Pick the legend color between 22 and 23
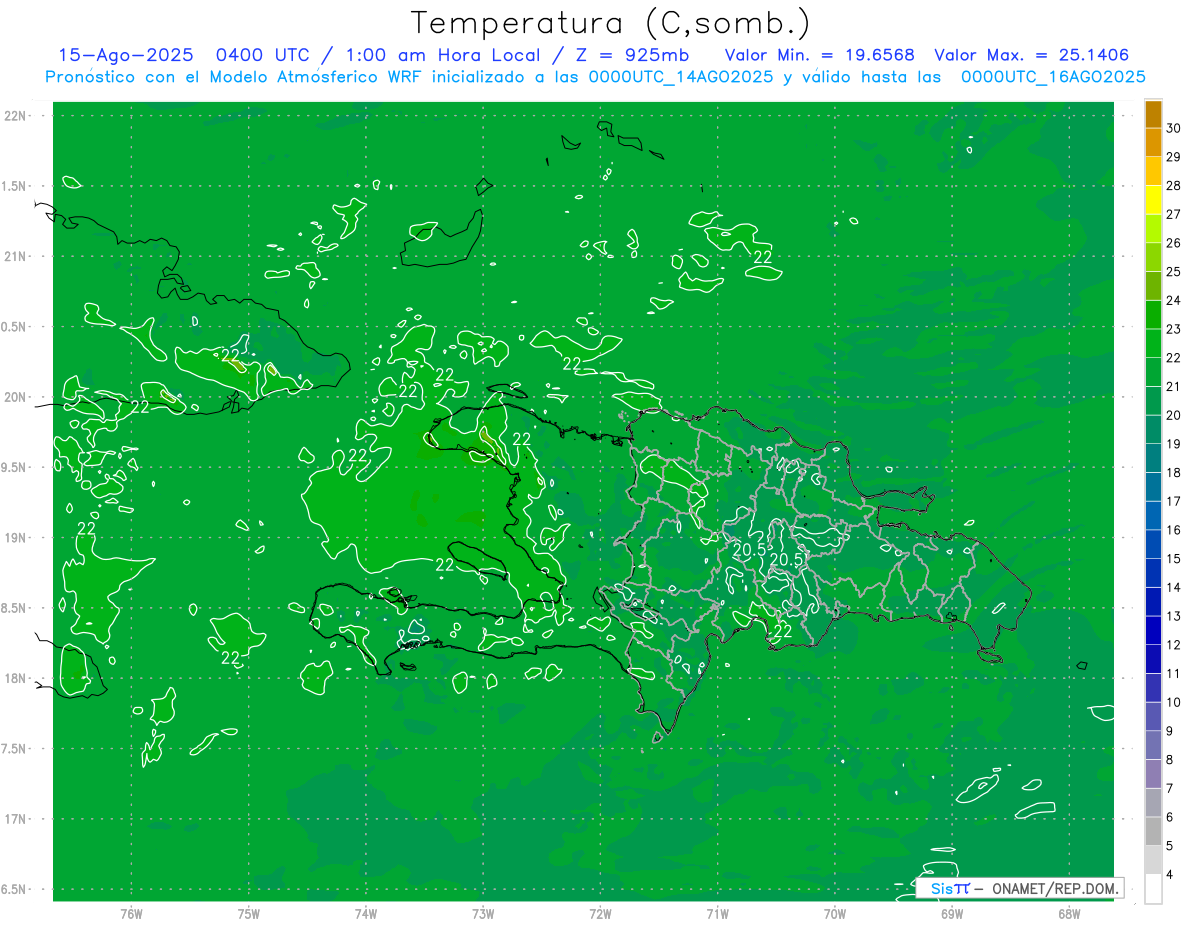The image size is (1200, 927). click(1153, 343)
